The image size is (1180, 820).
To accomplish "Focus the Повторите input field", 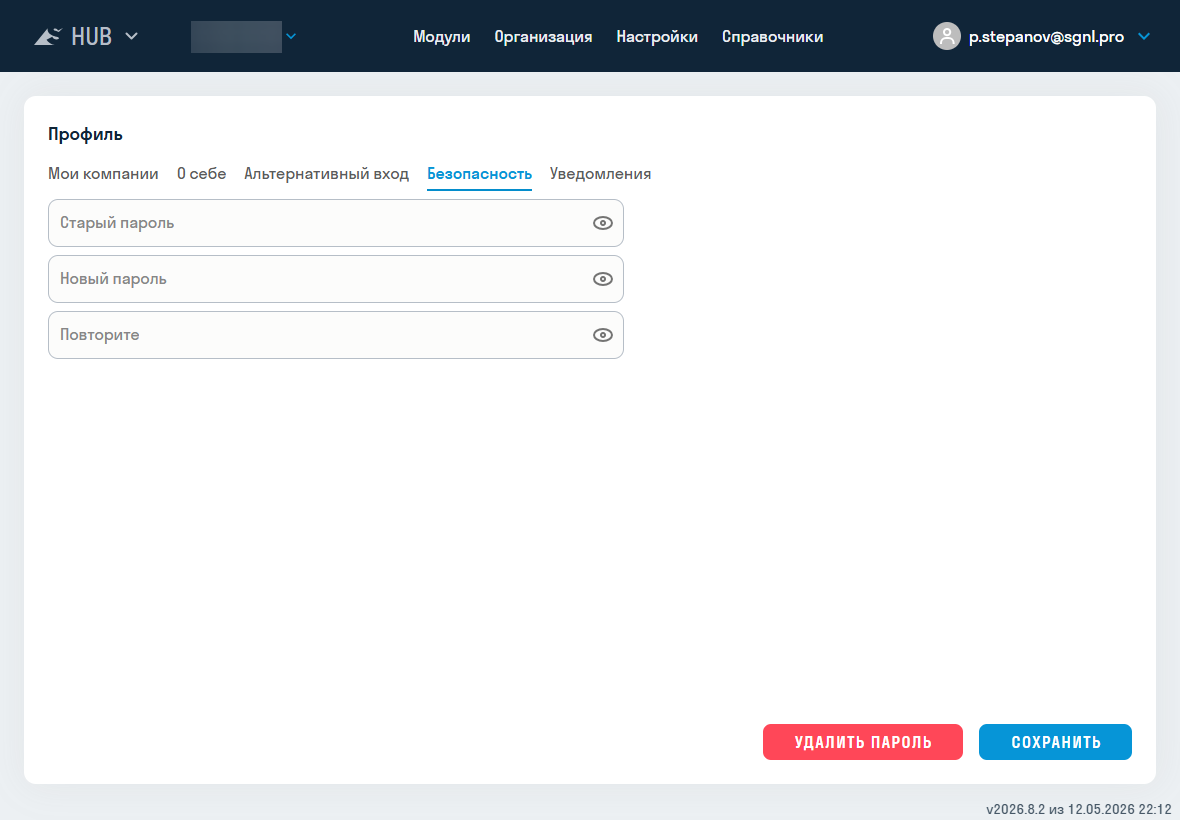I will click(336, 335).
